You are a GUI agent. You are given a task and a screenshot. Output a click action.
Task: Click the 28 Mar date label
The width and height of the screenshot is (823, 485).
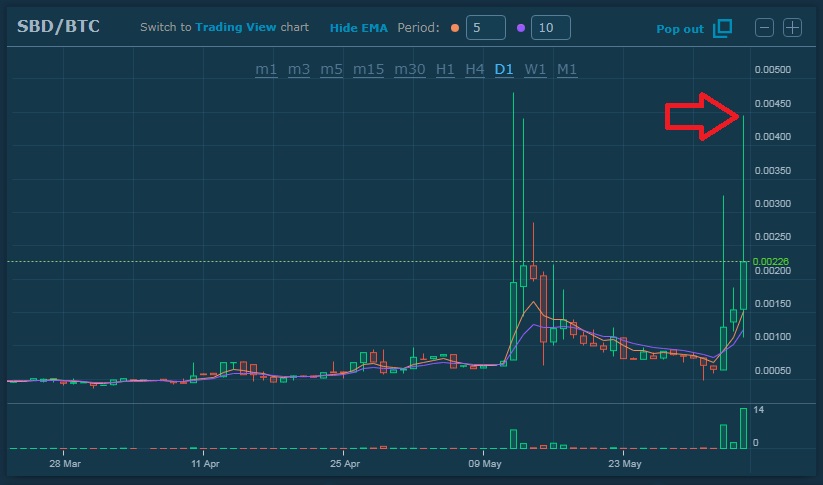[x=65, y=464]
